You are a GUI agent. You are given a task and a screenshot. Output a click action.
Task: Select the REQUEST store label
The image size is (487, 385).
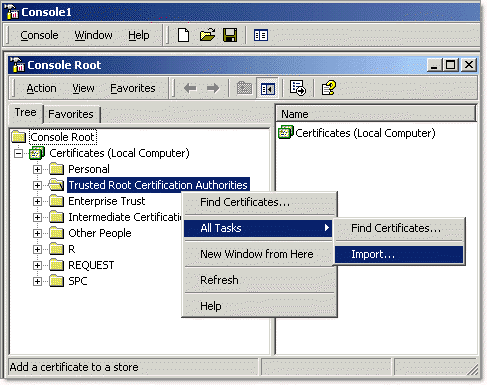91,265
